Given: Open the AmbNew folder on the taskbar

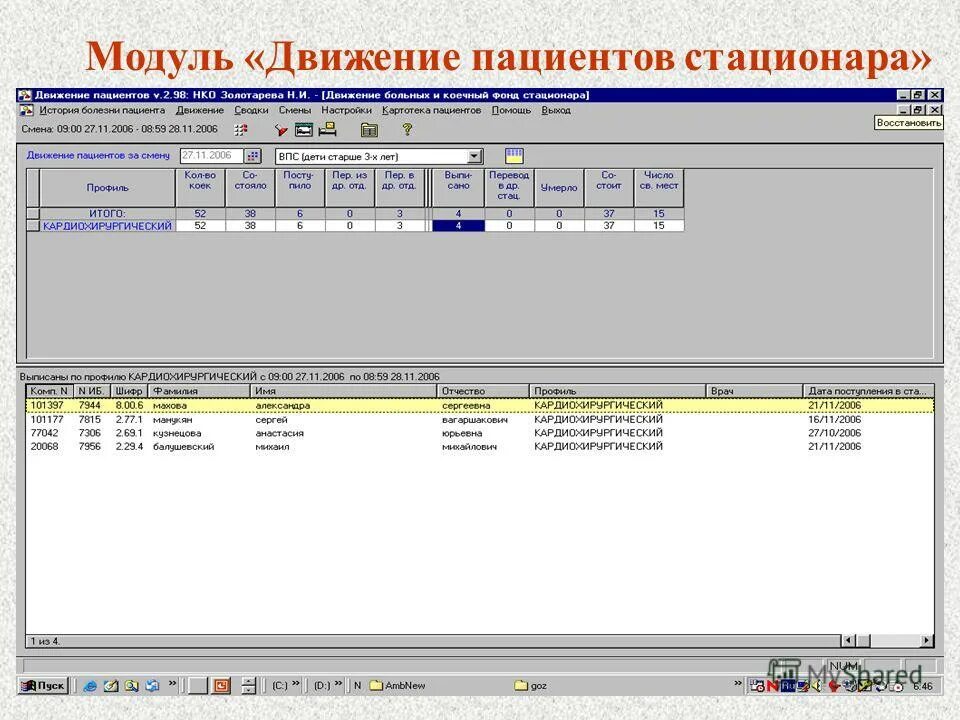Looking at the screenshot, I should (x=405, y=686).
